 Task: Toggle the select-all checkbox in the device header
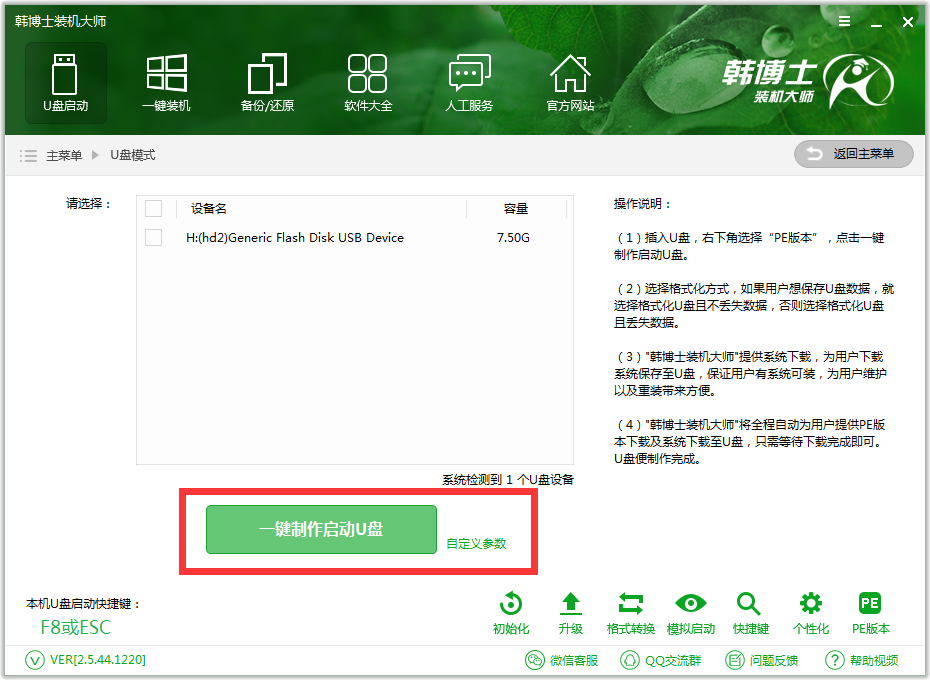click(154, 208)
